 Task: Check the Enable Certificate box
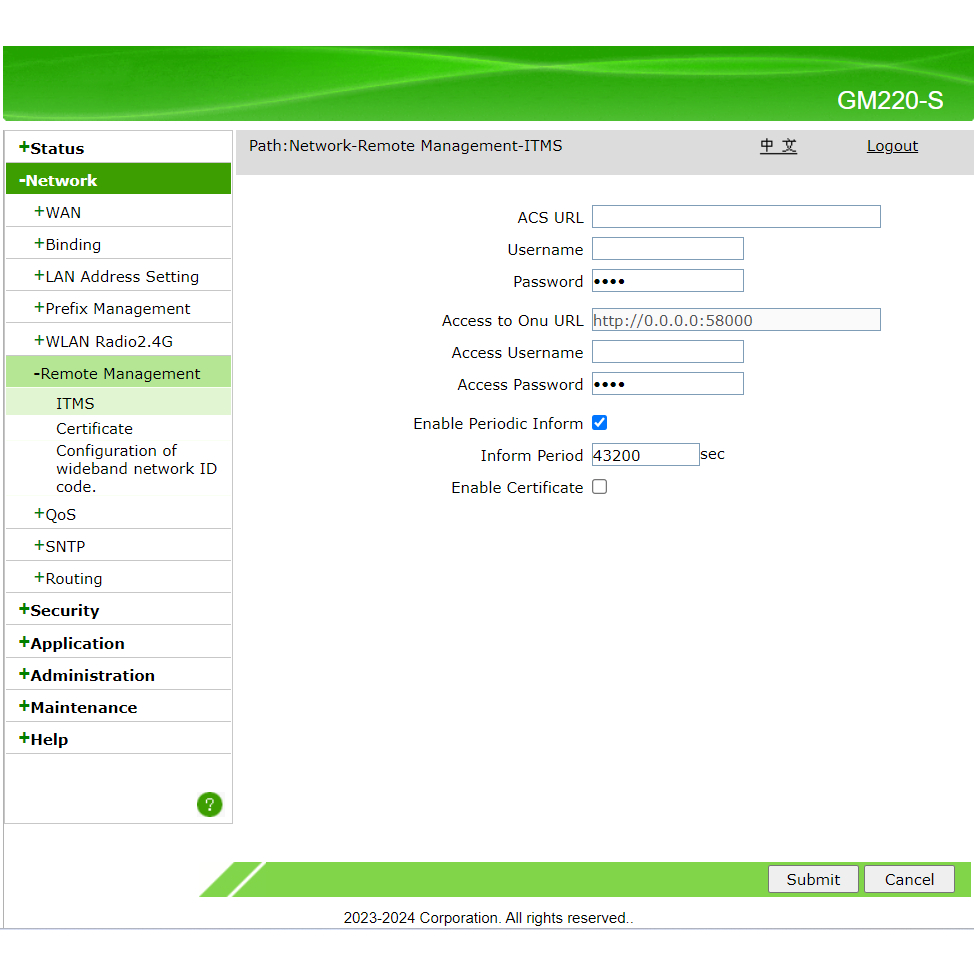[x=600, y=487]
